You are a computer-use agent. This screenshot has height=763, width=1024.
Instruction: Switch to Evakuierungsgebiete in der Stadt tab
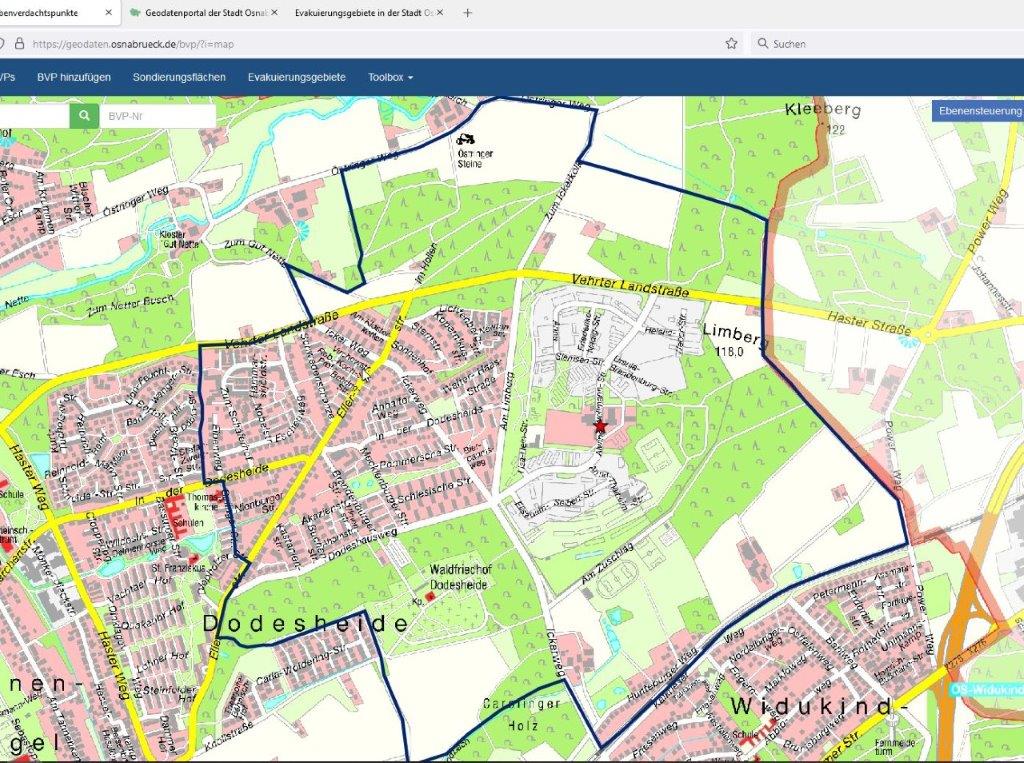(x=369, y=12)
